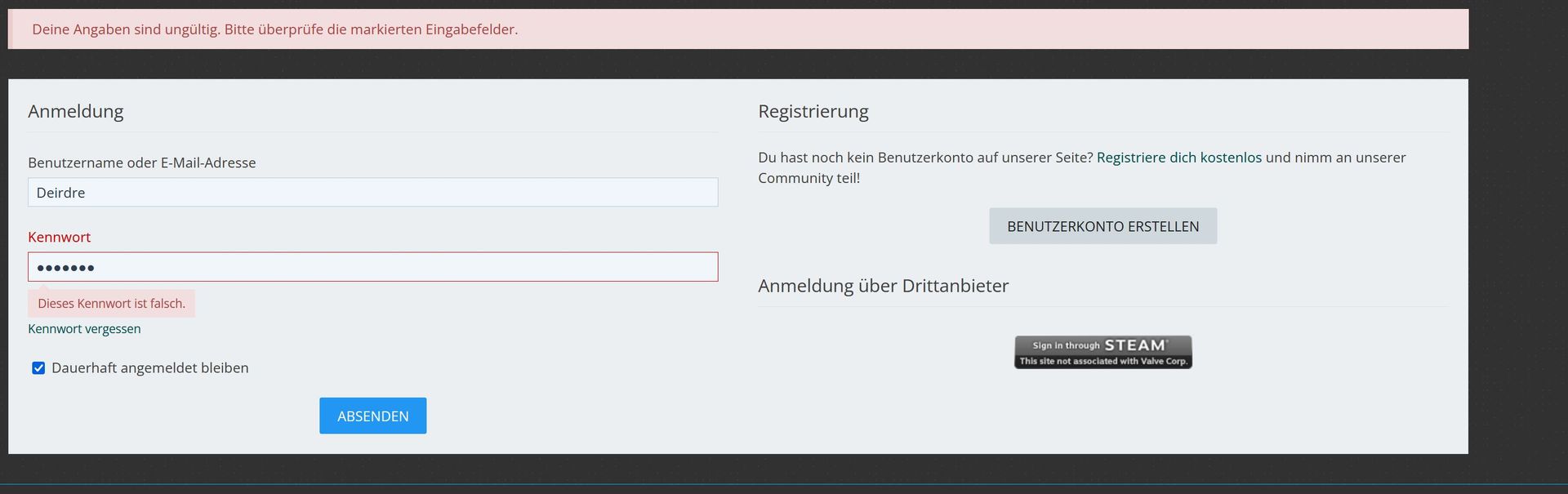Focus the username field containing 'Deirdre'
This screenshot has height=494, width=1568.
[x=372, y=193]
